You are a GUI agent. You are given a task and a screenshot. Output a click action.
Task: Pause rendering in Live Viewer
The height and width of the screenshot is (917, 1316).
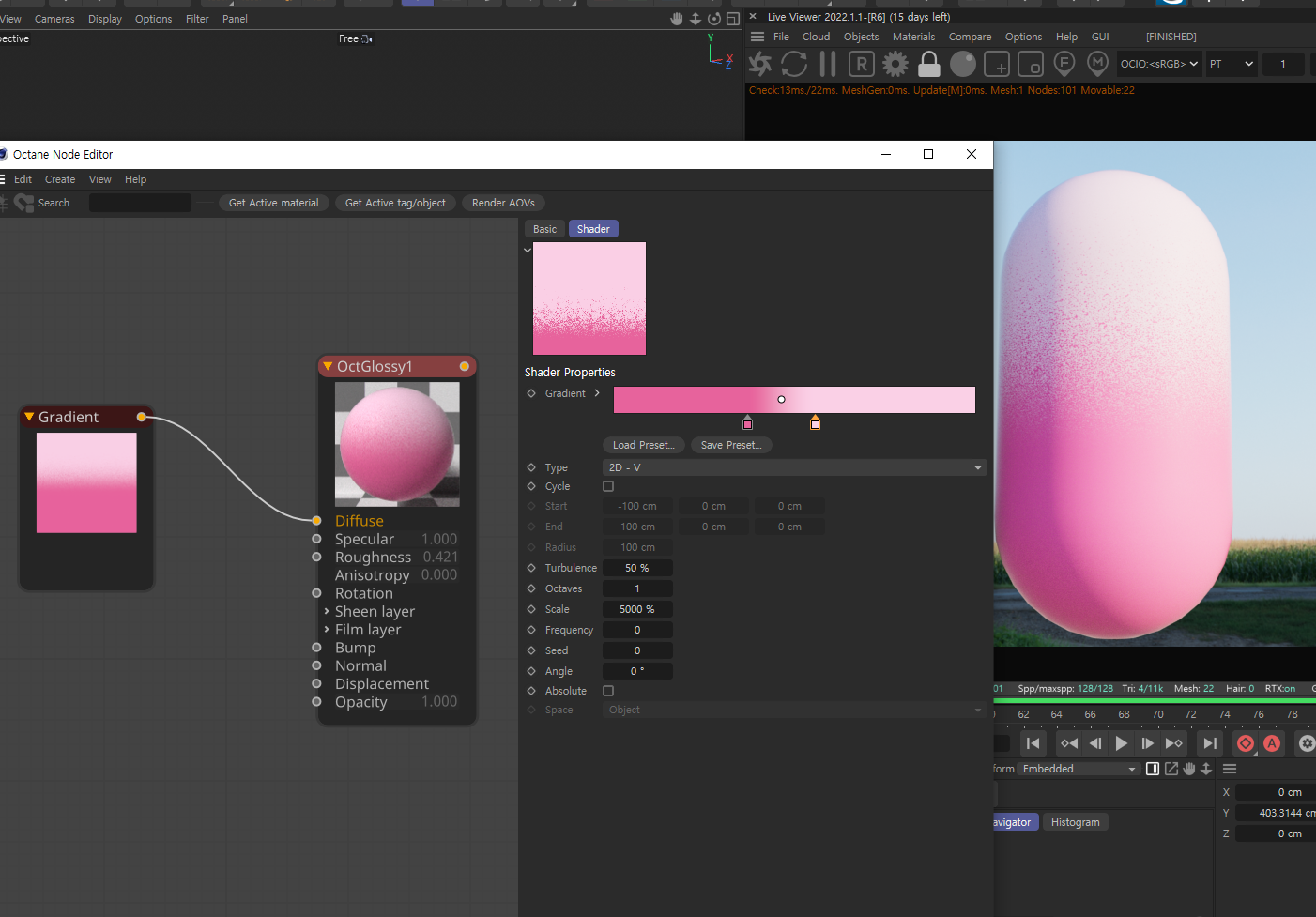[x=828, y=64]
